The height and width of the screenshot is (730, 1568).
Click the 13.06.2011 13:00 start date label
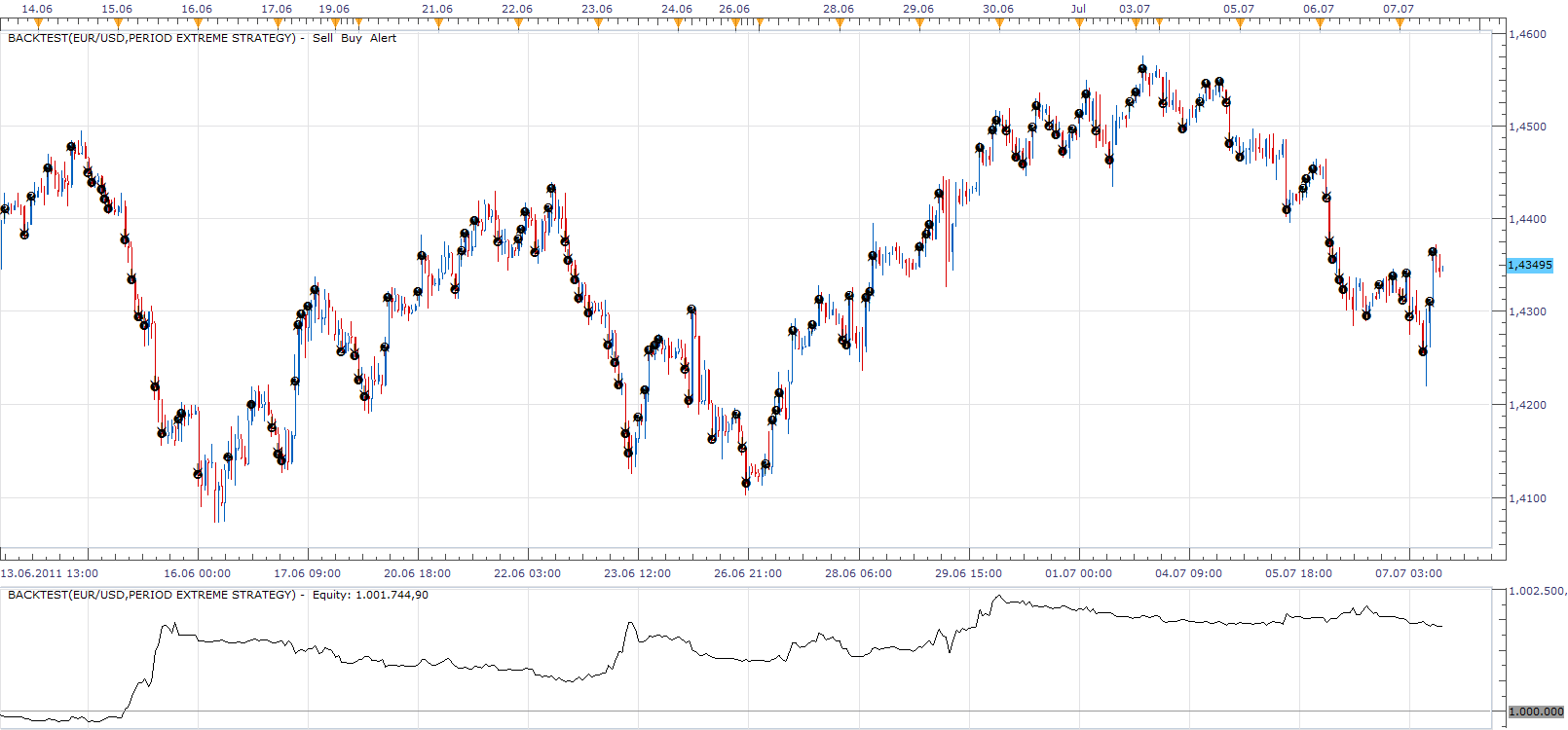click(50, 573)
